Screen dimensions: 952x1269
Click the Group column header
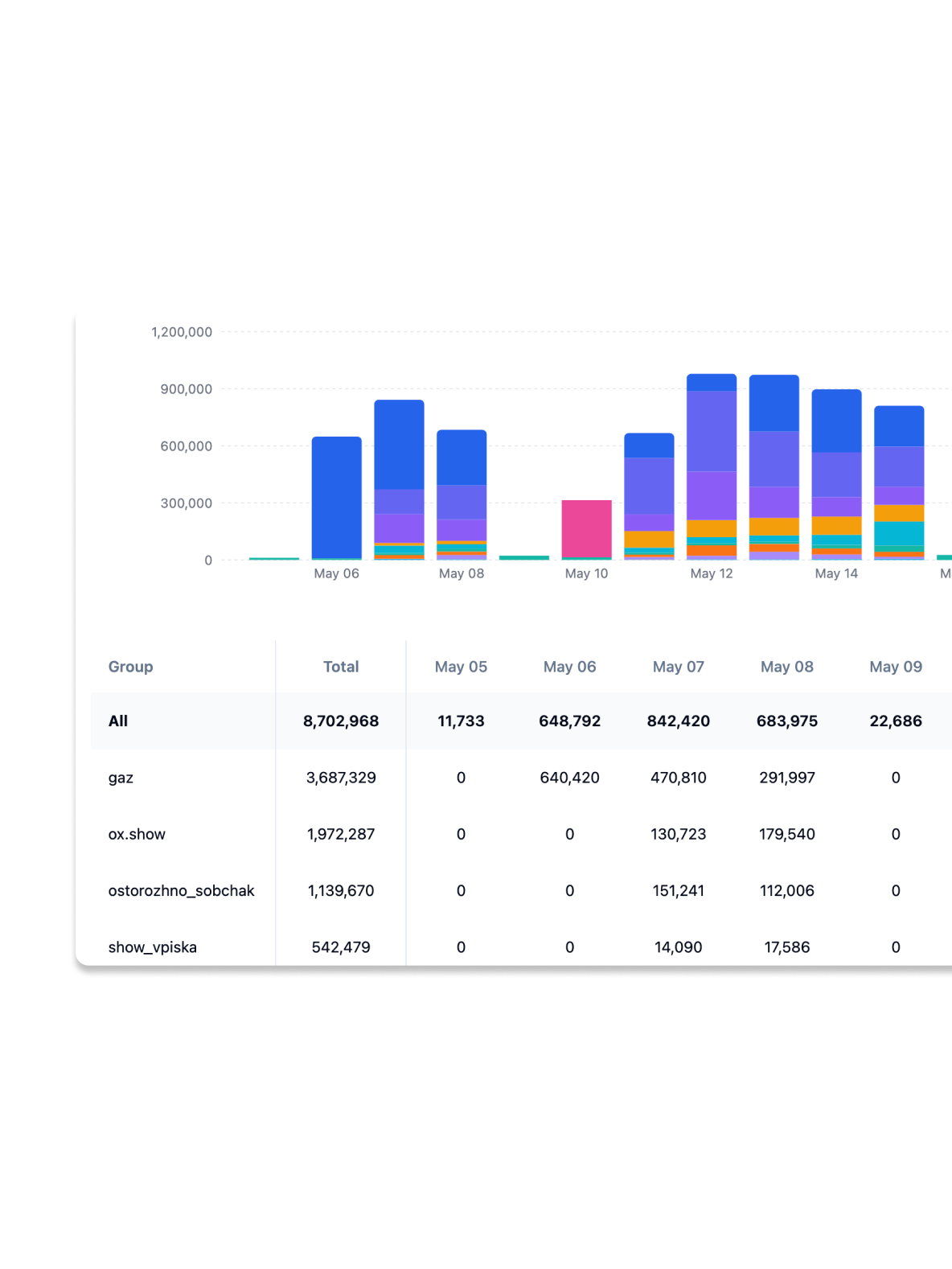130,667
